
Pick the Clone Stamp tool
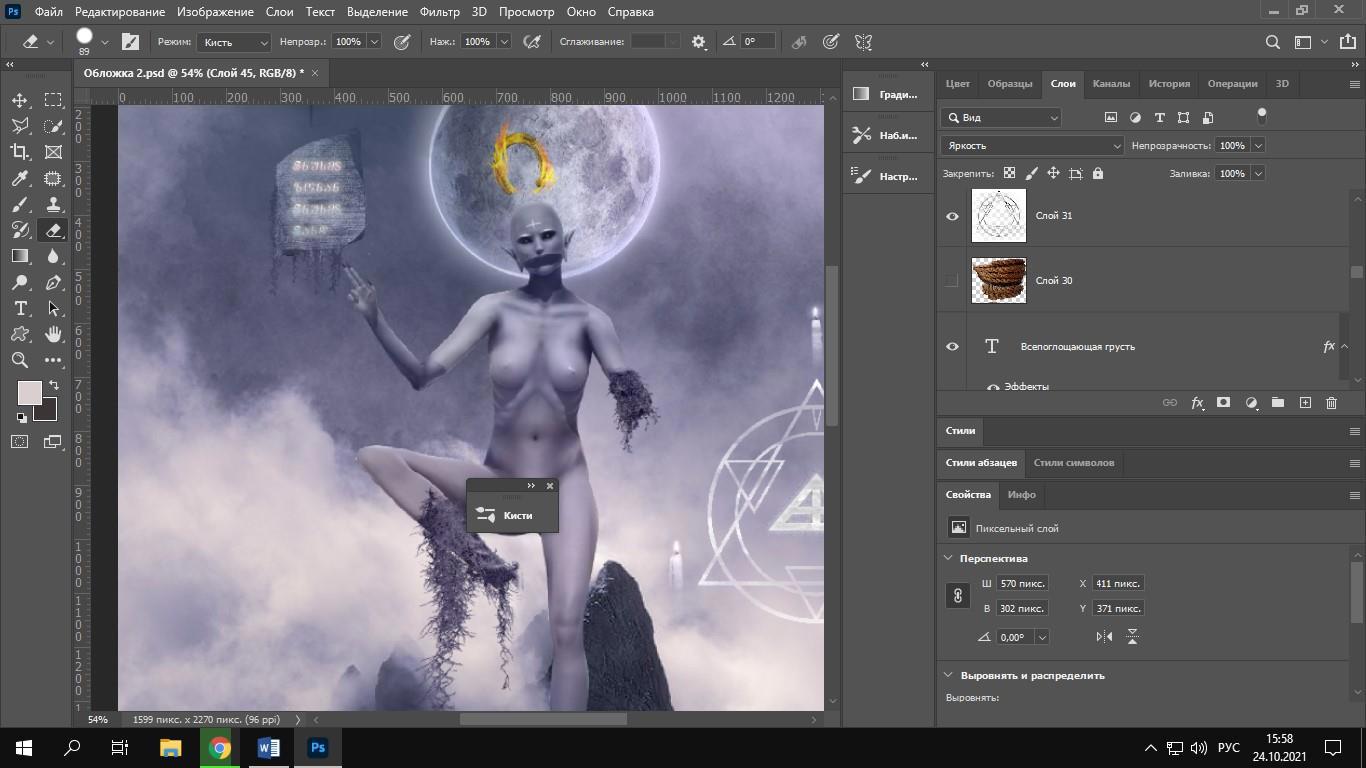pos(54,204)
